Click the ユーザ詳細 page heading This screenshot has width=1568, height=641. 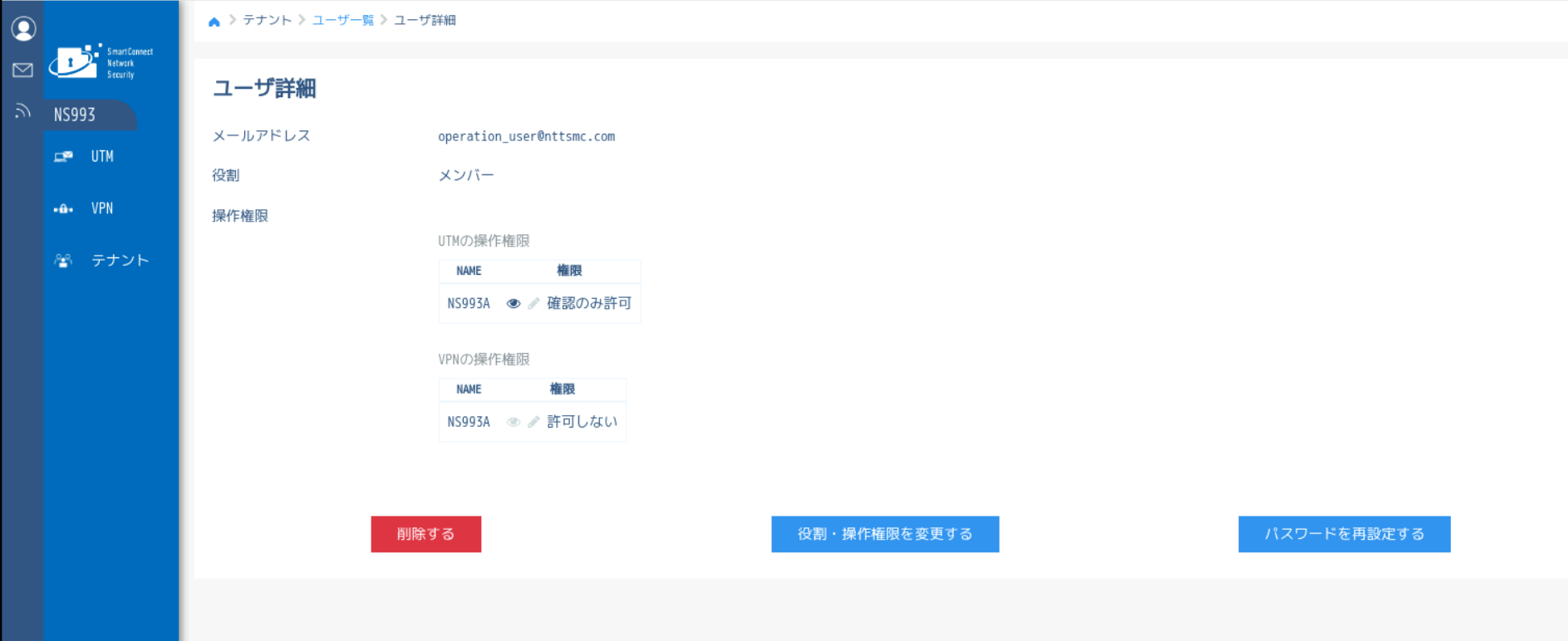pos(265,88)
